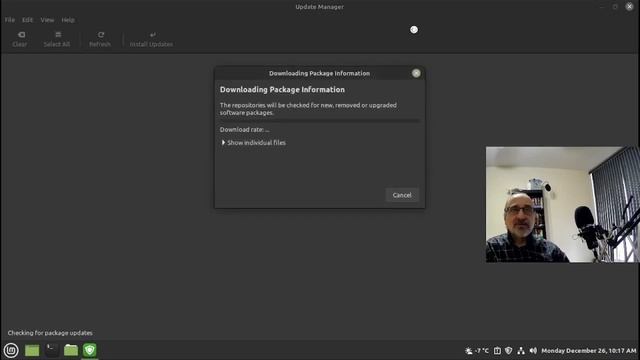The image size is (640, 360).
Task: Click the show desktop taskbar icon
Action: pyautogui.click(x=32, y=350)
